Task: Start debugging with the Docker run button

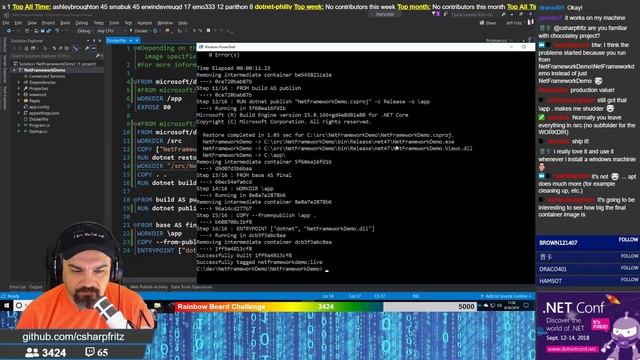Action: coord(140,31)
